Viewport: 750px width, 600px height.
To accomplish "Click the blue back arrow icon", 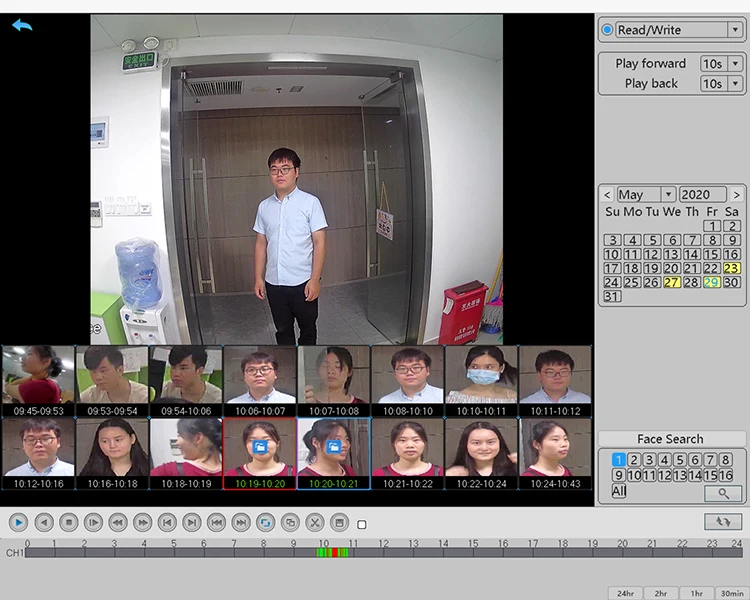I will (x=22, y=24).
